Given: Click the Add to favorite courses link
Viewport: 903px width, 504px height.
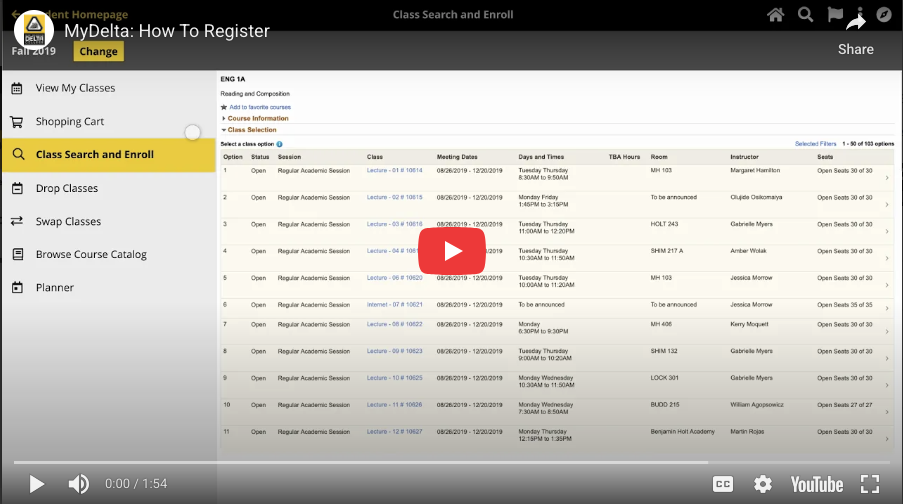Looking at the screenshot, I should 259,107.
